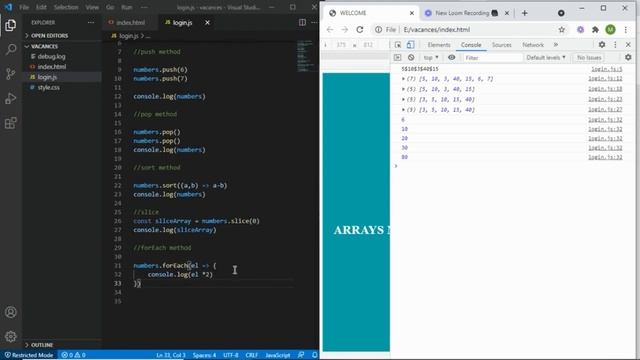
Task: Open index.html in the explorer tree
Action: [51, 67]
